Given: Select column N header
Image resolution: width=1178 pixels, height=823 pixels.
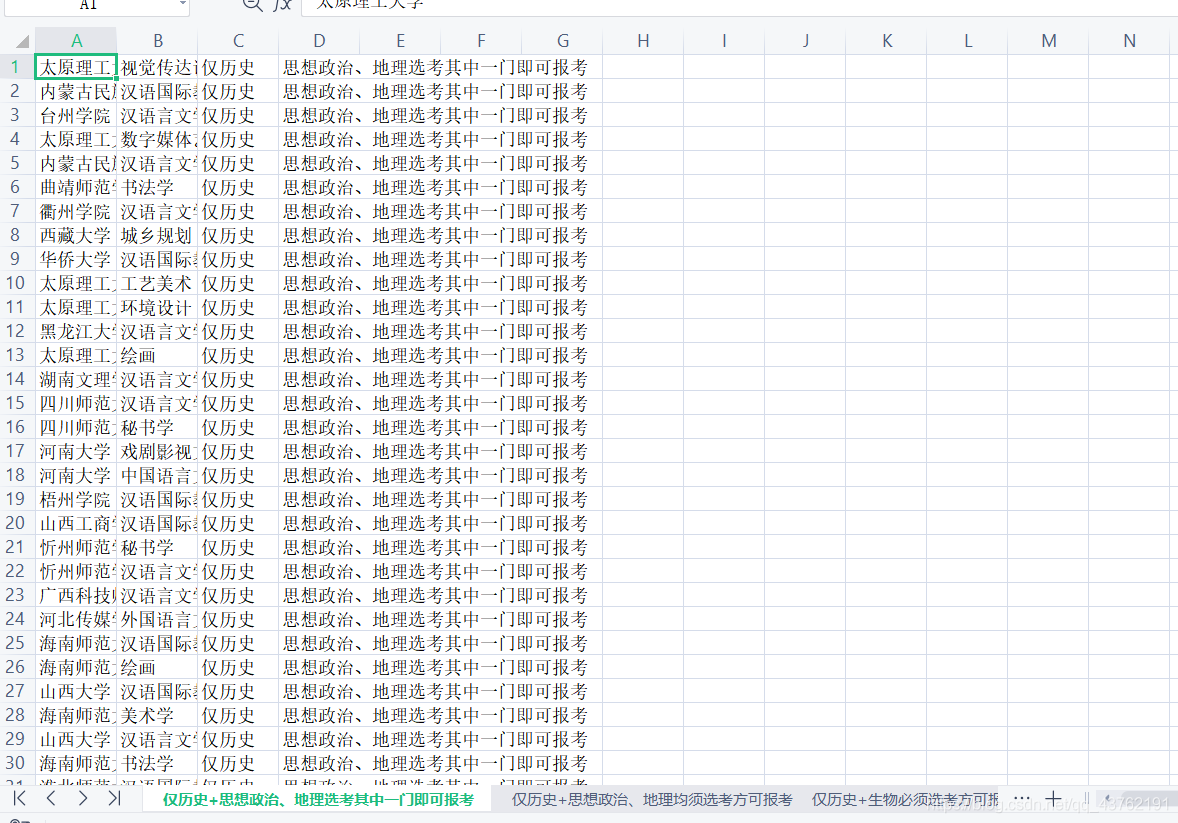Looking at the screenshot, I should click(x=1129, y=41).
